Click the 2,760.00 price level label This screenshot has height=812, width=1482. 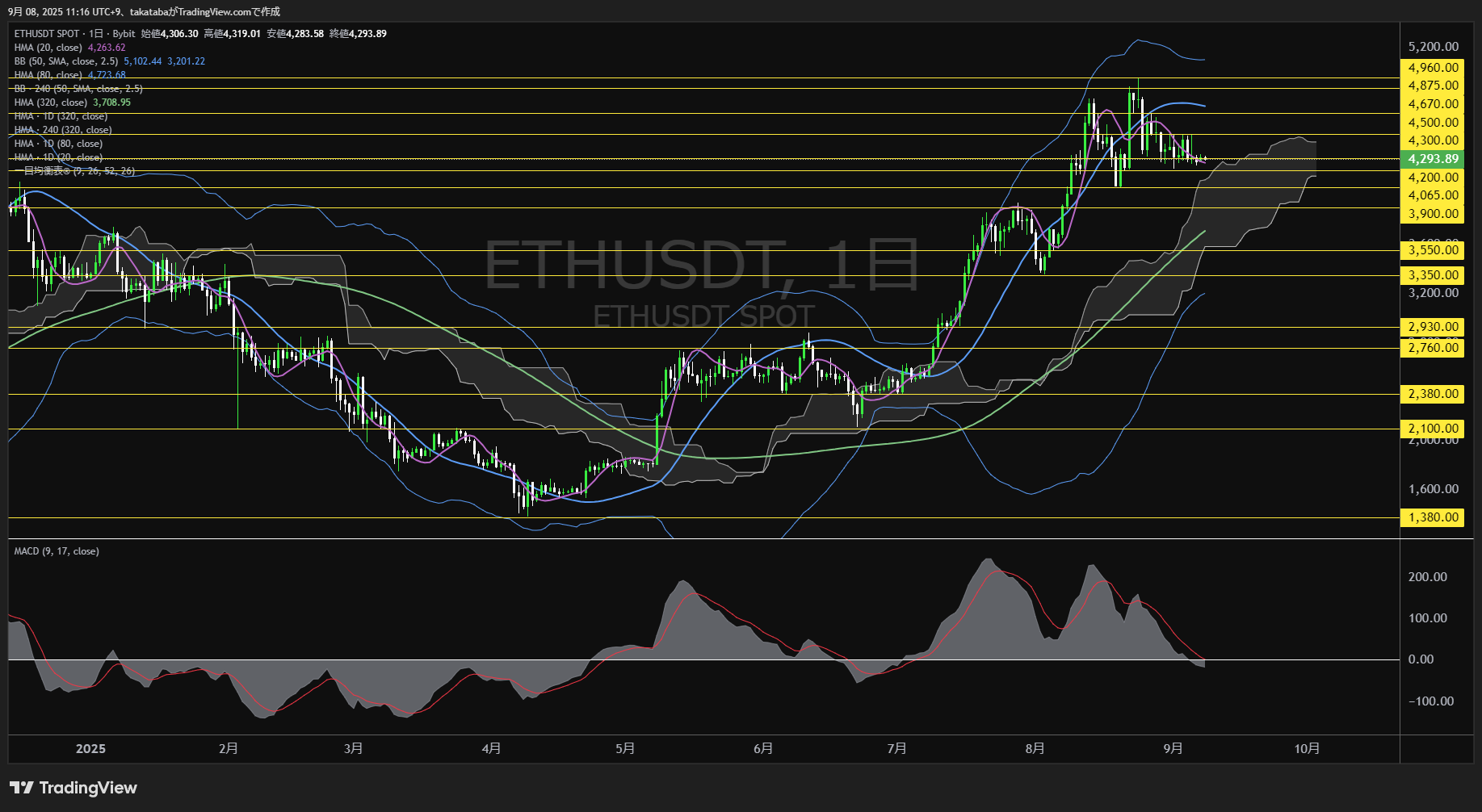tap(1432, 348)
